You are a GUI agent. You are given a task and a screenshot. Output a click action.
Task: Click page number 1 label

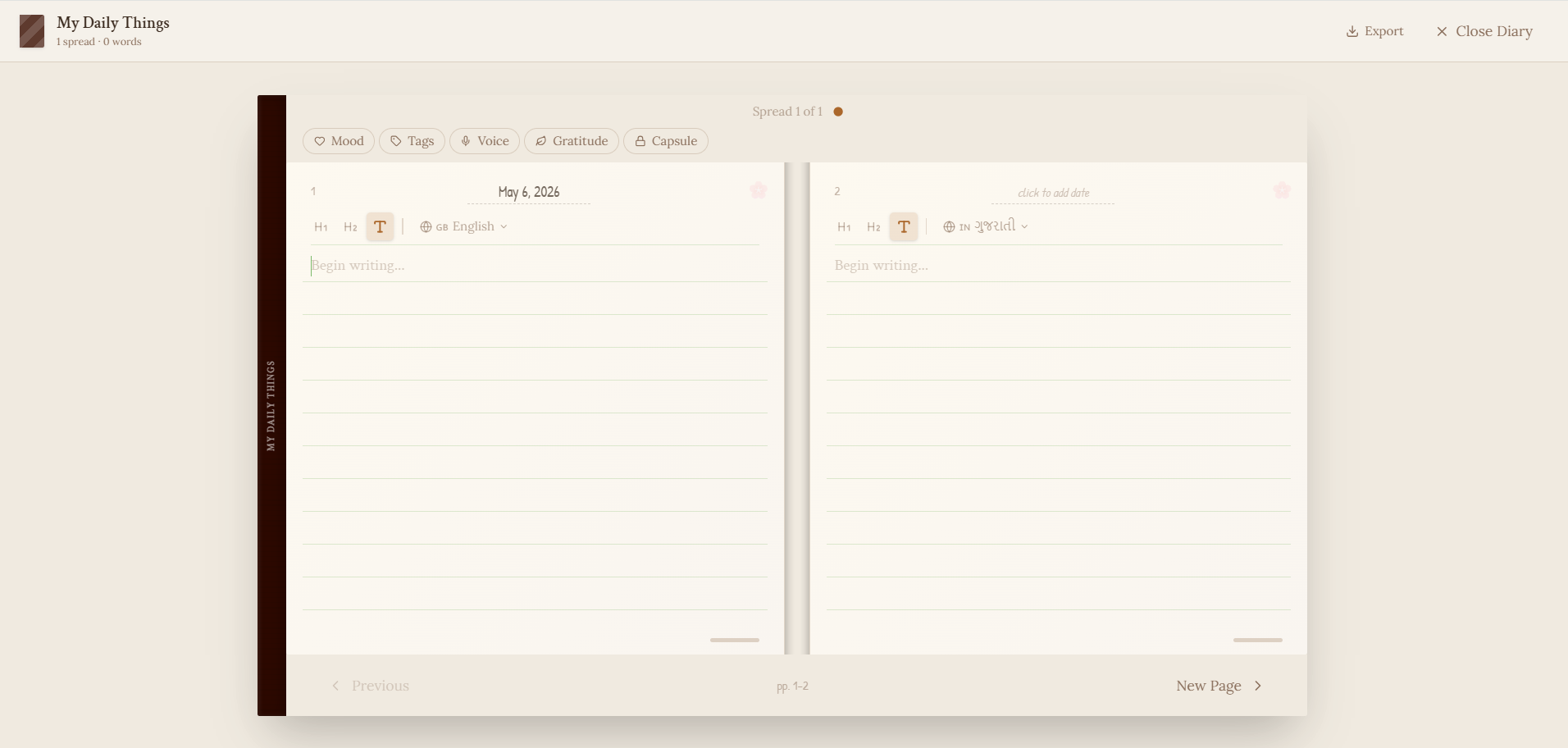tap(313, 192)
